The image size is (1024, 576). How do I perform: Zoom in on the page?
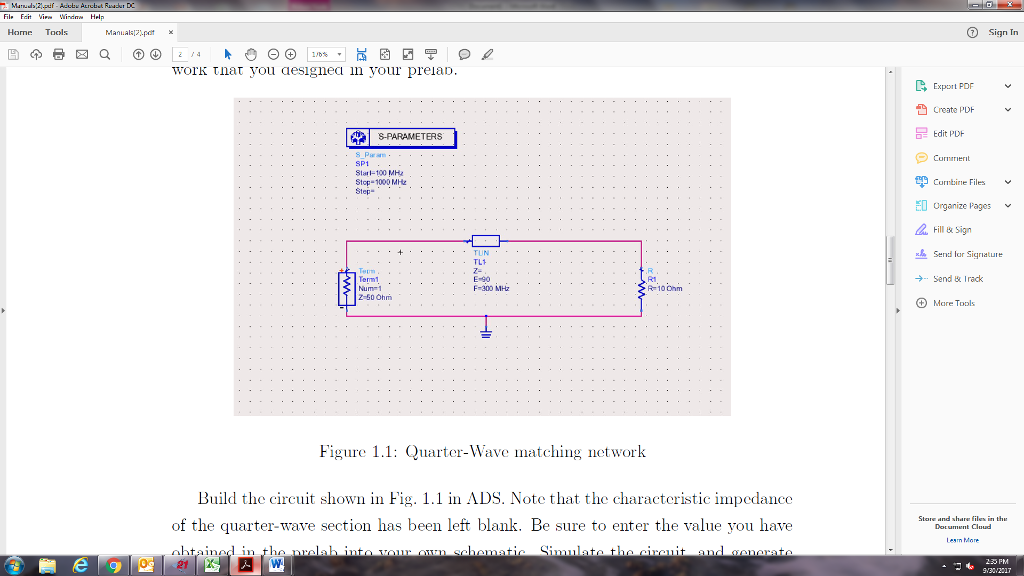pos(291,54)
